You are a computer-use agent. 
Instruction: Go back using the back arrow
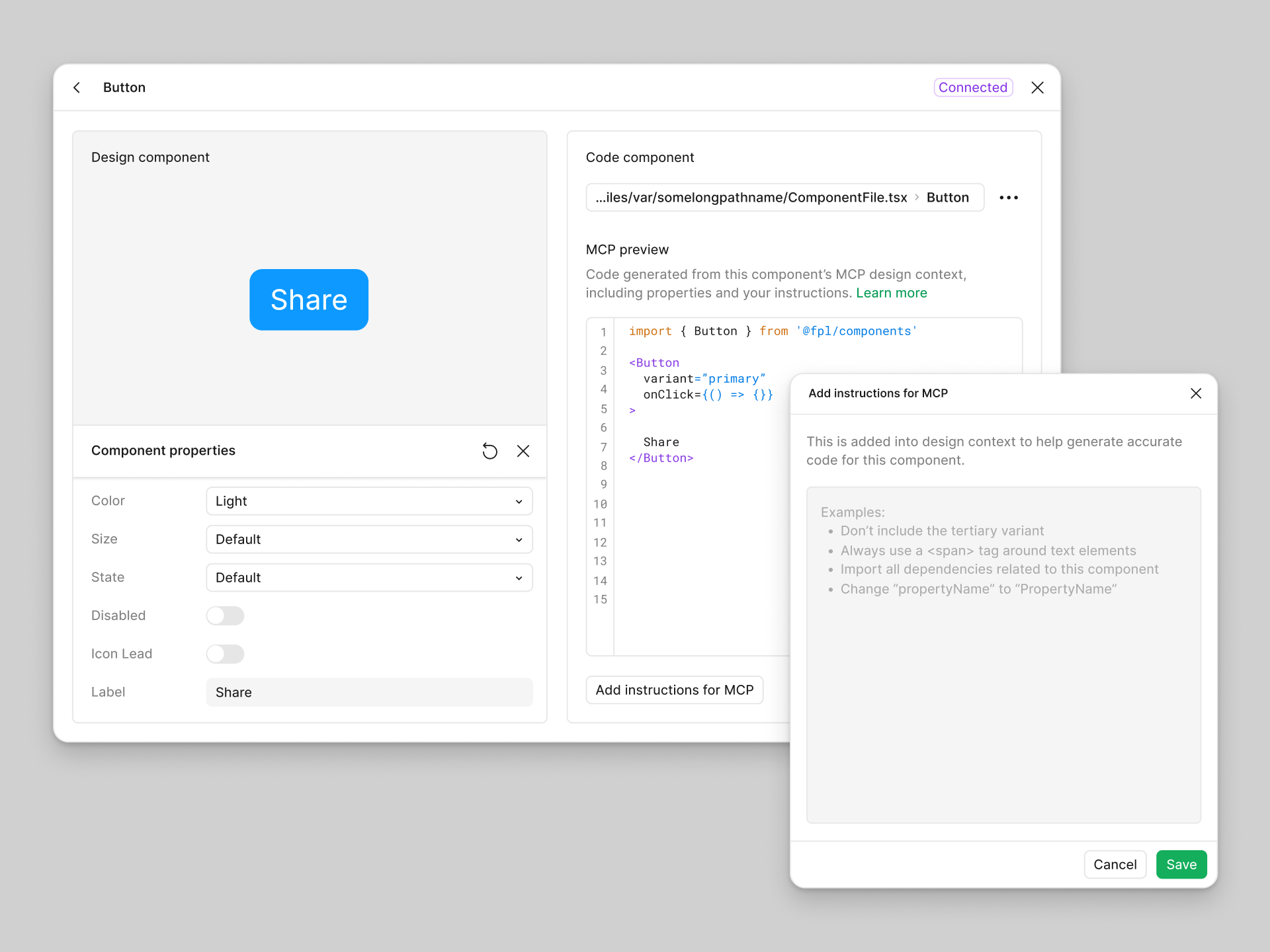coord(77,87)
